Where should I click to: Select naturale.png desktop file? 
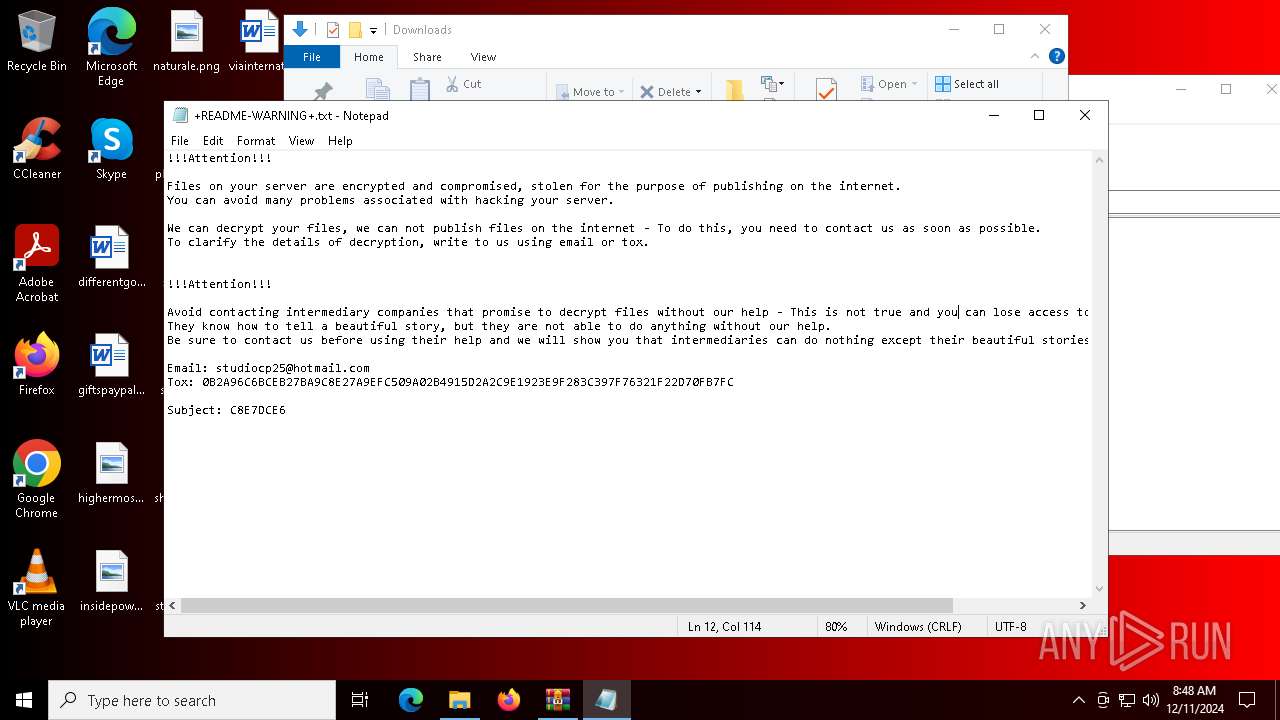[x=186, y=41]
